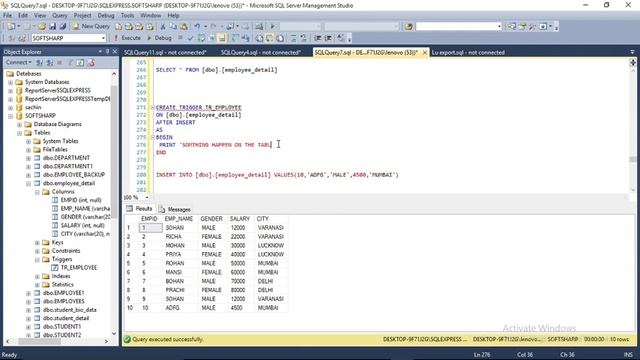Show the Messages results tab
This screenshot has height=360, width=640.
pyautogui.click(x=175, y=209)
